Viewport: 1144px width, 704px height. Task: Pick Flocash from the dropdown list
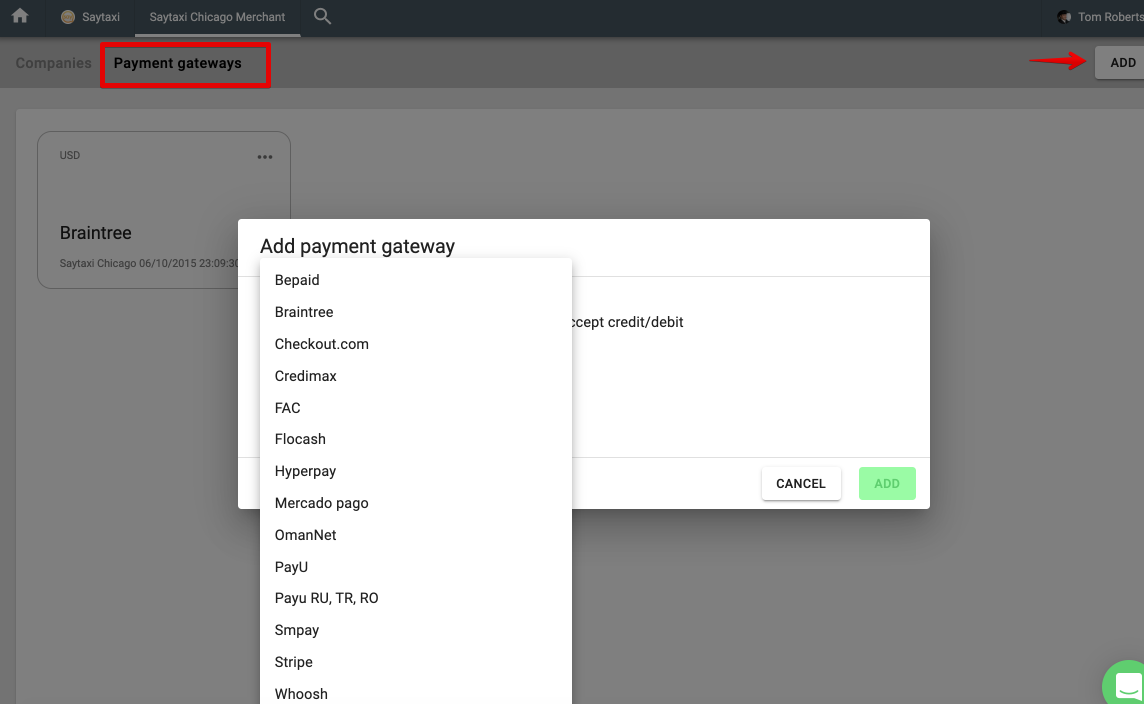(x=416, y=439)
